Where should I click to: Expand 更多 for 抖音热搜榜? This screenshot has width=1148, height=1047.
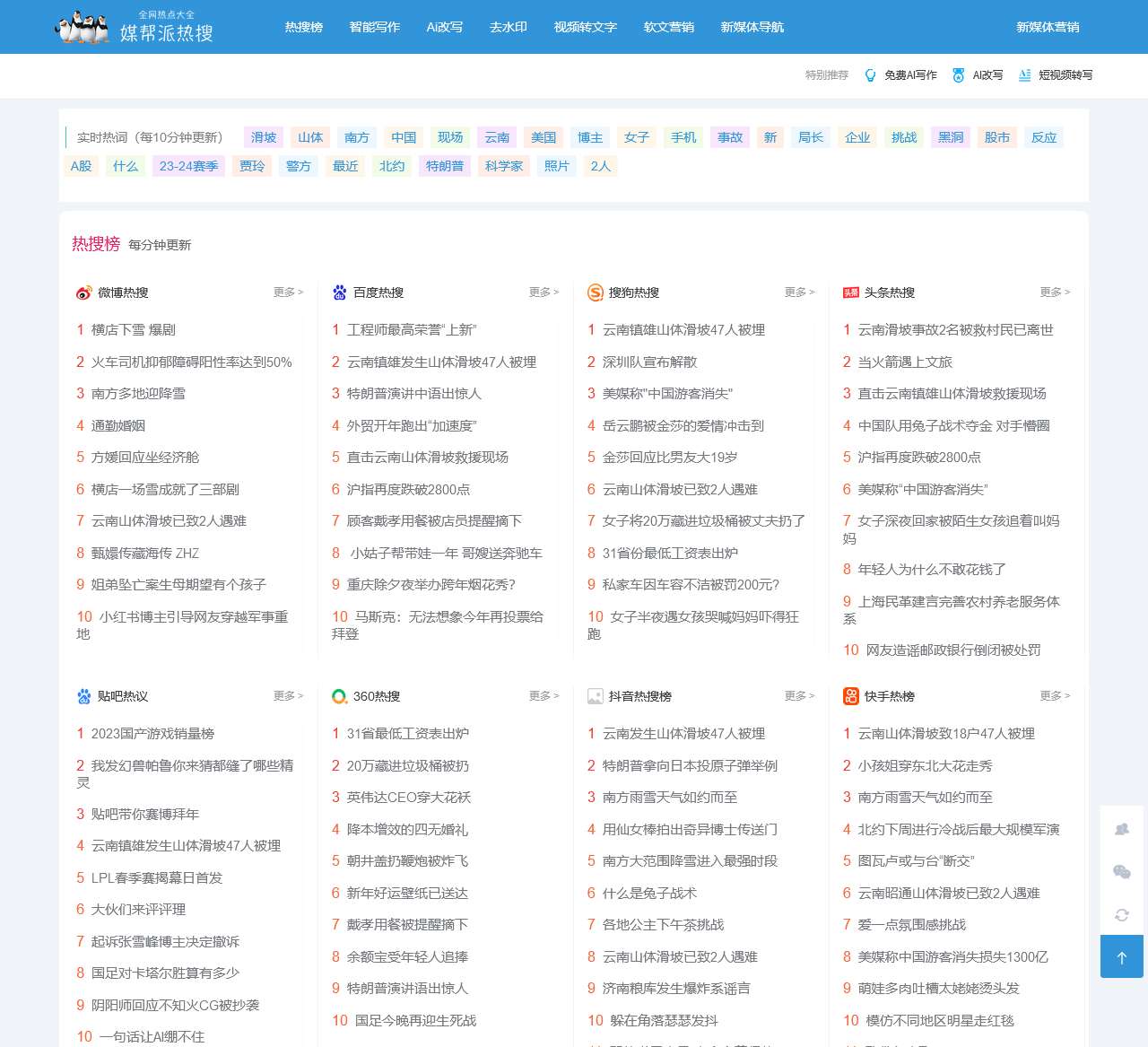point(799,696)
